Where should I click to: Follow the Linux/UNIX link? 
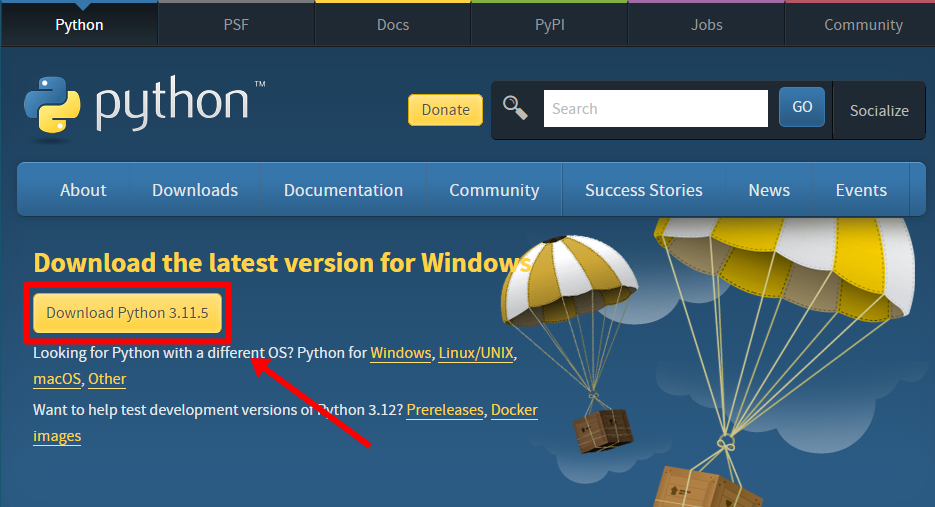coord(476,353)
